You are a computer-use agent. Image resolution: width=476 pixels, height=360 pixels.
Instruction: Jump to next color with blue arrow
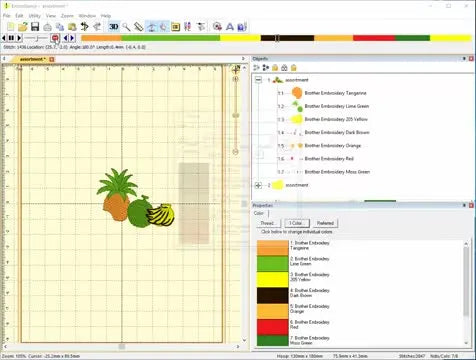pyautogui.click(x=72, y=38)
